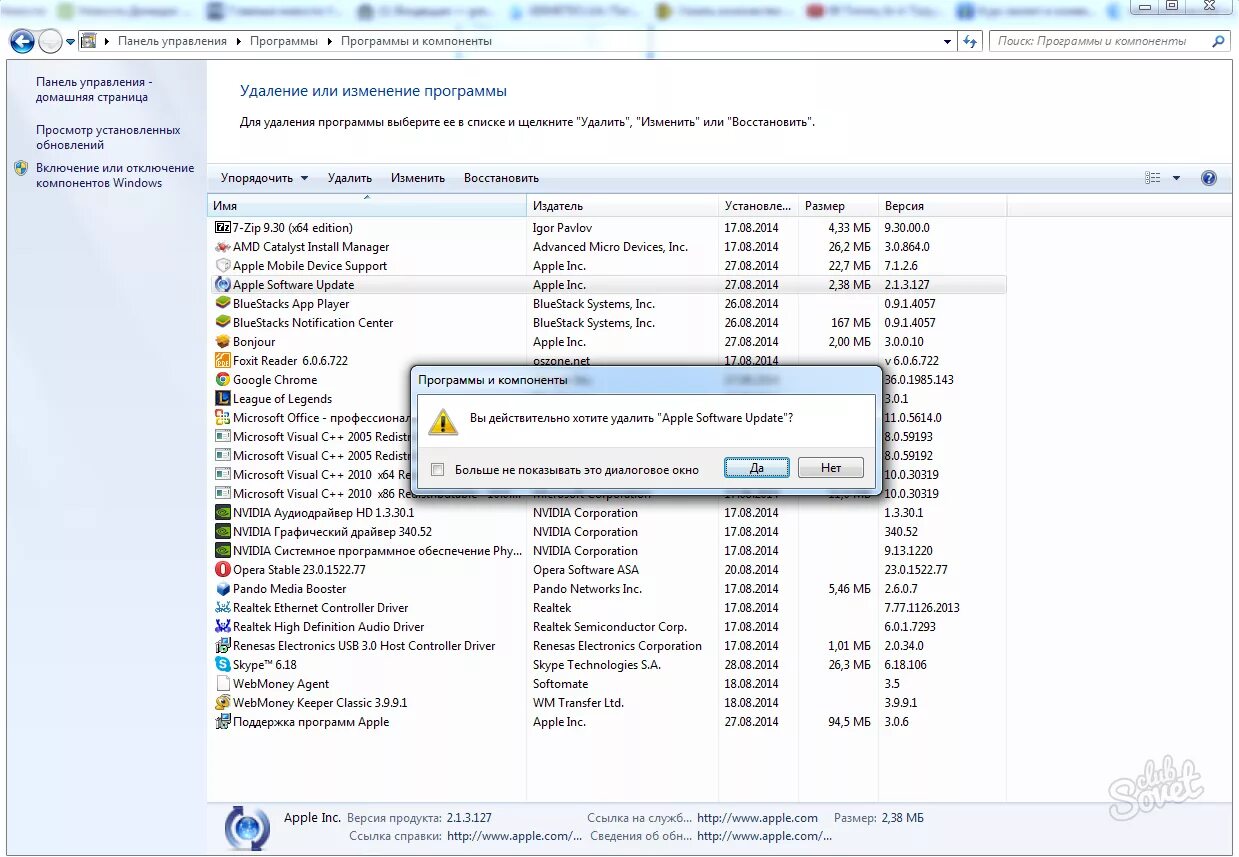Screen dimensions: 1239x857
Task: Open Панель управления - домашняя страница link
Action: [94, 90]
